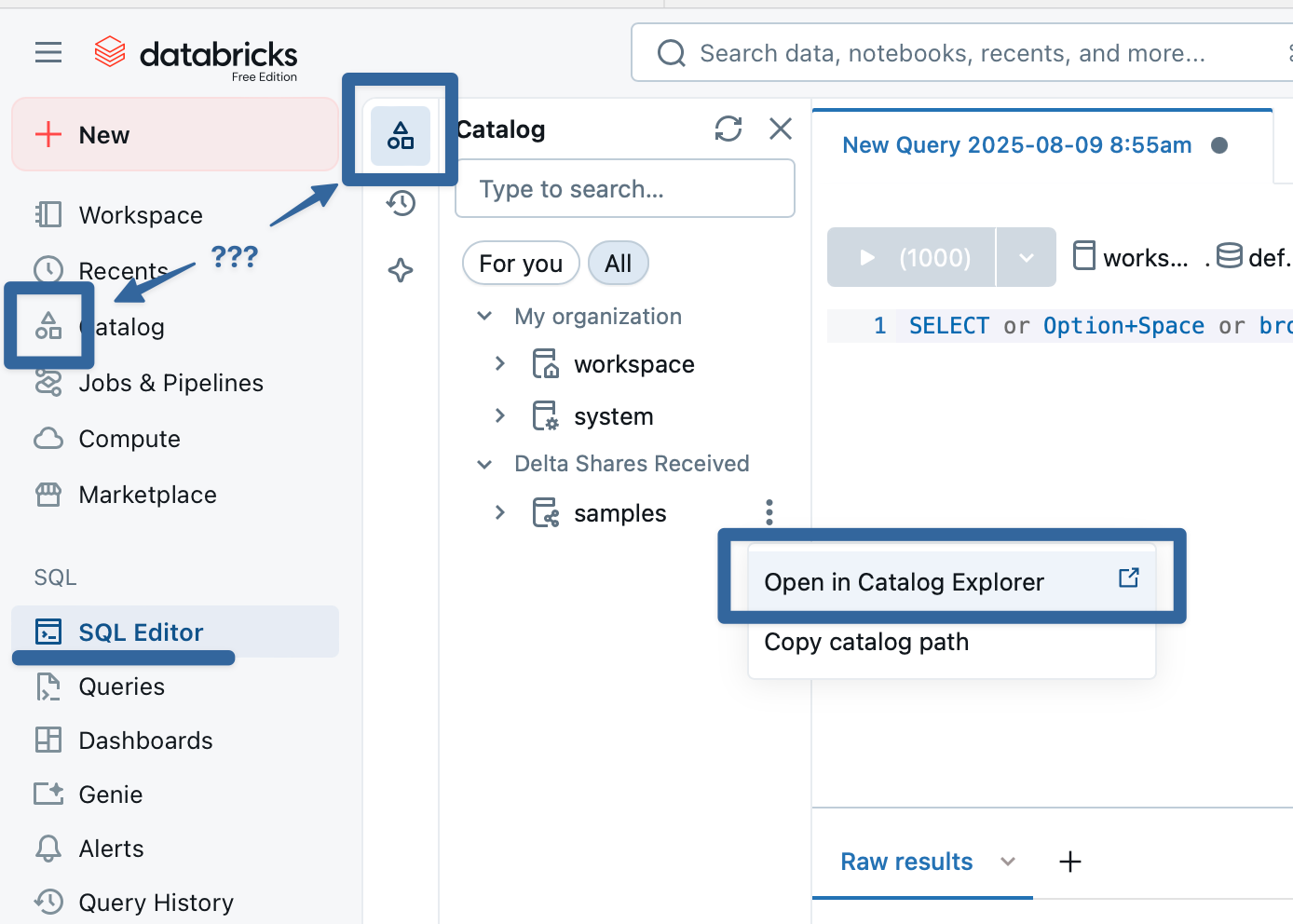Open the assistant sparkle icon in the editor rail
This screenshot has width=1293, height=924.
pyautogui.click(x=401, y=270)
